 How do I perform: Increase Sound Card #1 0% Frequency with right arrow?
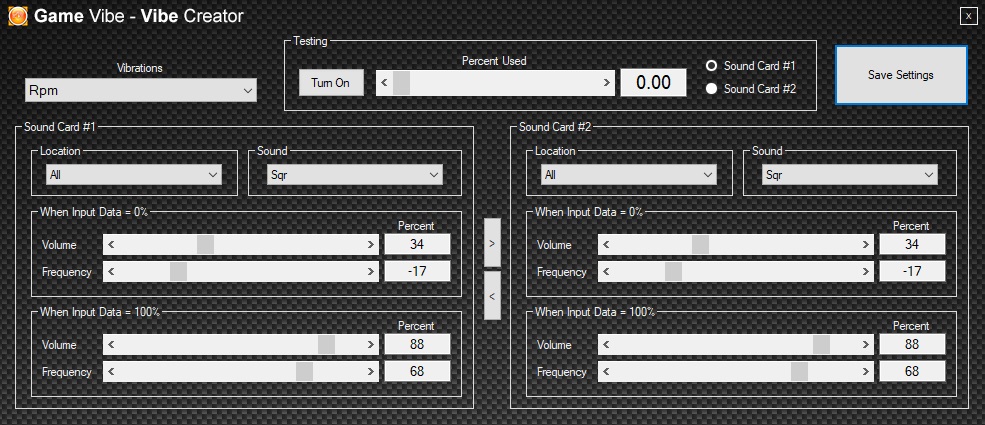pyautogui.click(x=371, y=272)
